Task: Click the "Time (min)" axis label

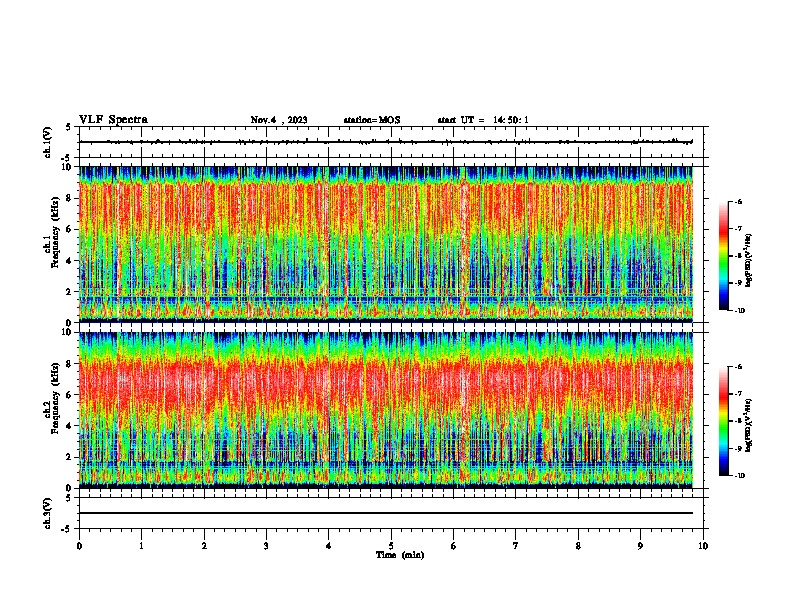Action: [400, 555]
